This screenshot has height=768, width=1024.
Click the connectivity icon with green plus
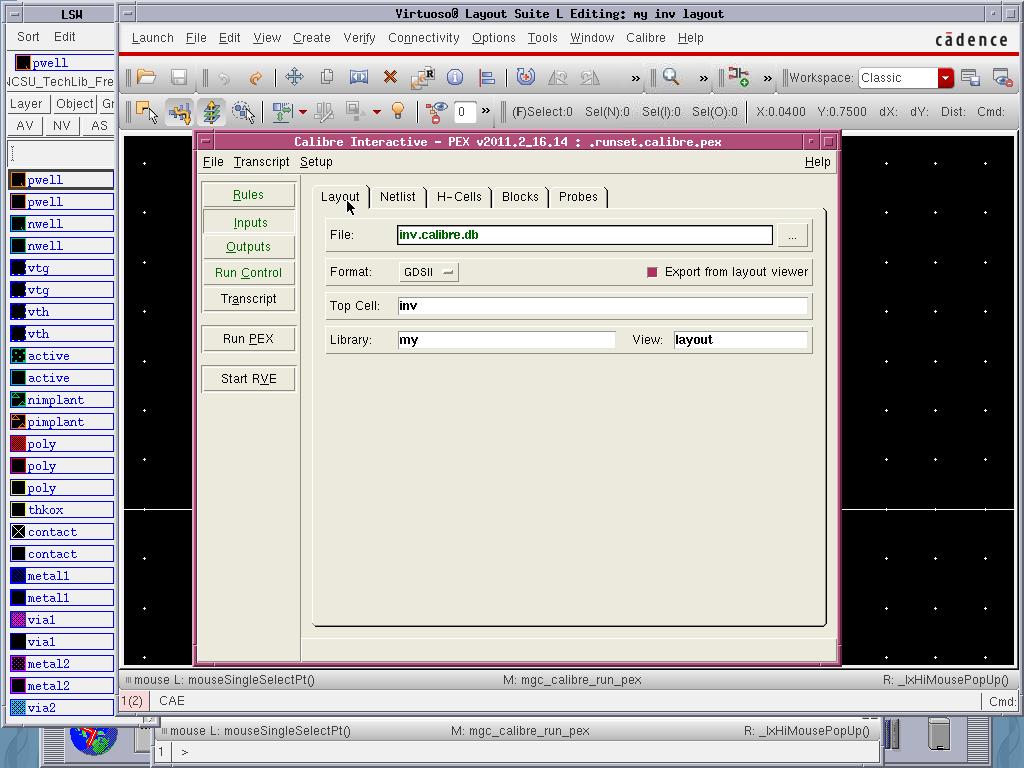pos(738,77)
